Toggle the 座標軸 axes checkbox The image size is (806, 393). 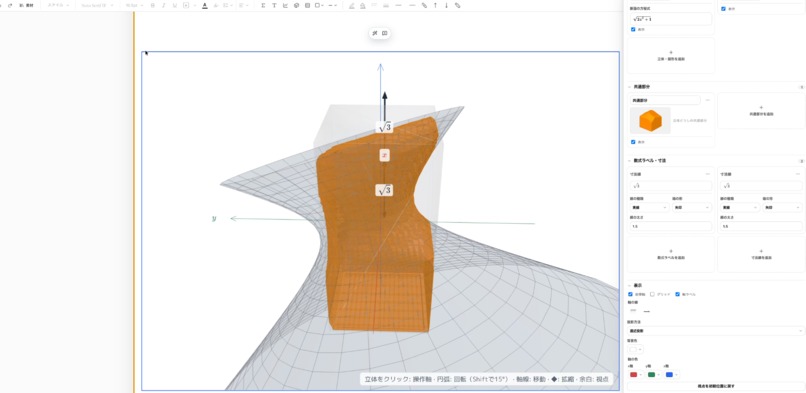tap(631, 294)
